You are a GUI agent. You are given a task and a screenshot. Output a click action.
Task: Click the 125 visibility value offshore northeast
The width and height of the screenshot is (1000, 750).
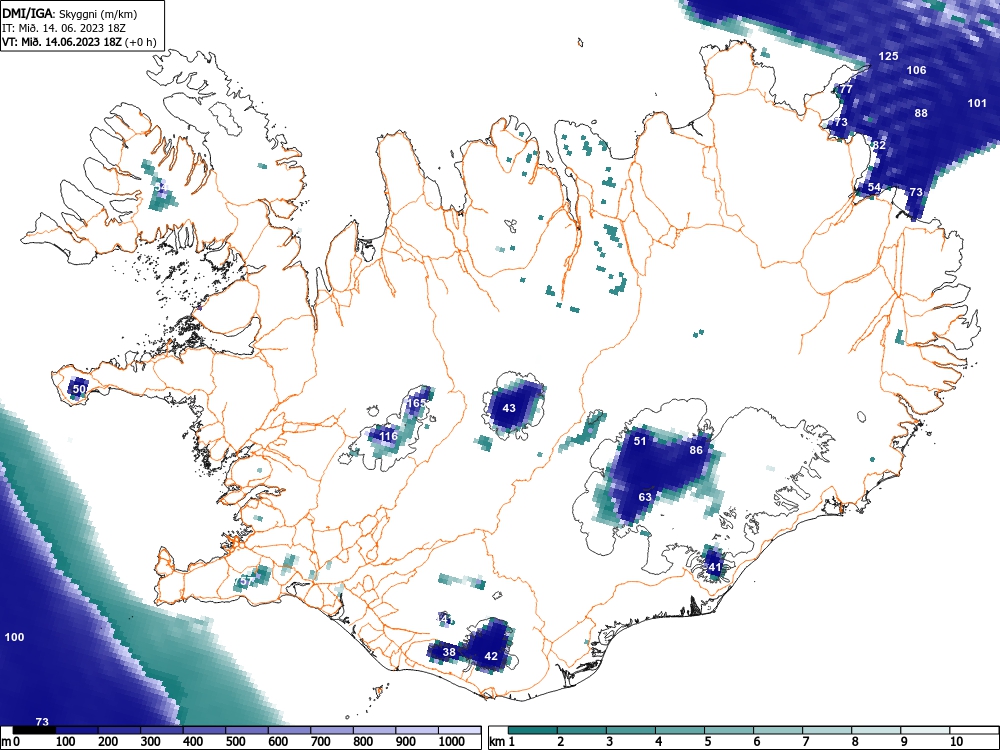tap(888, 56)
